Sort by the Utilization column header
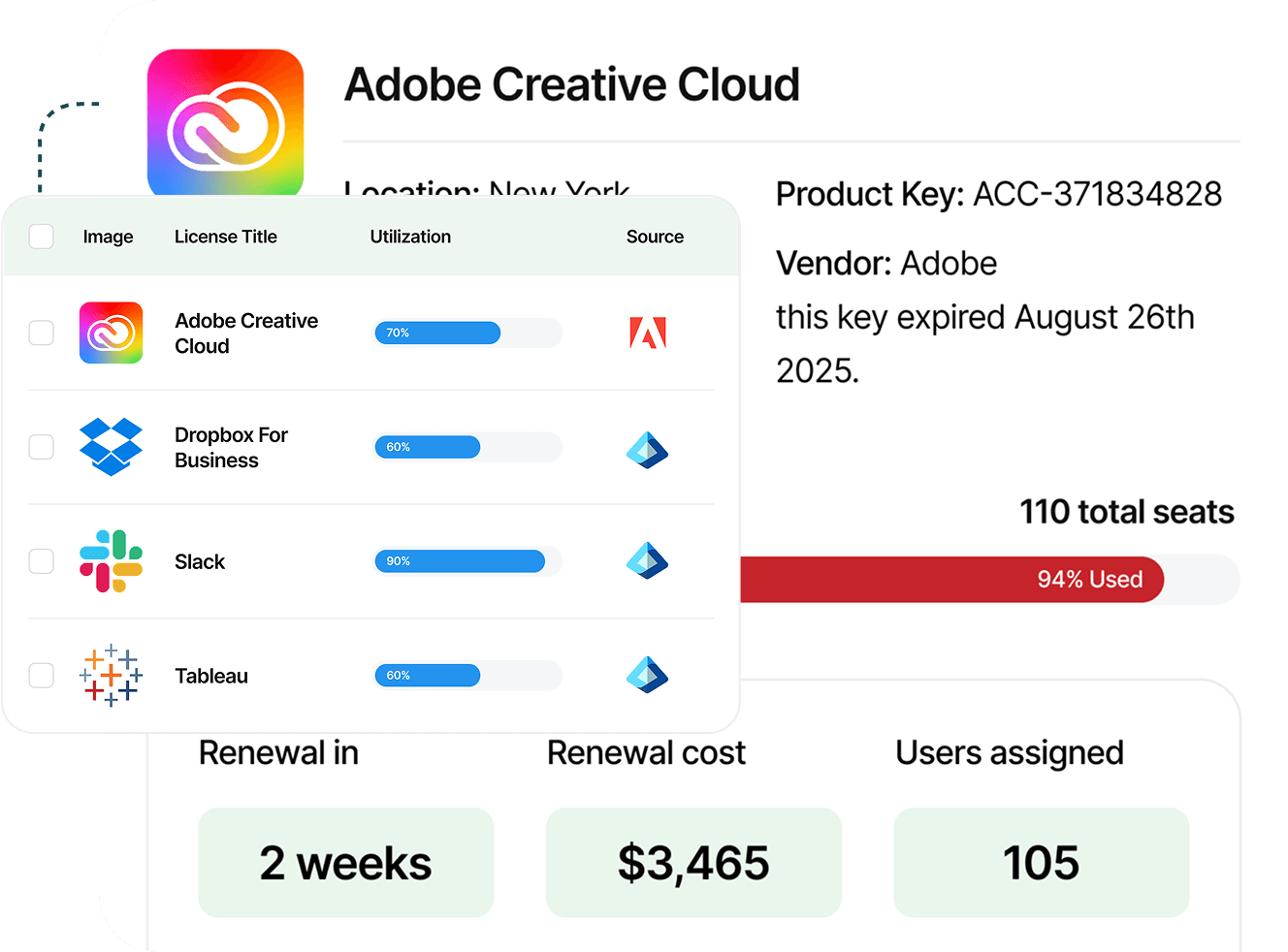The width and height of the screenshot is (1288, 952). click(x=410, y=237)
